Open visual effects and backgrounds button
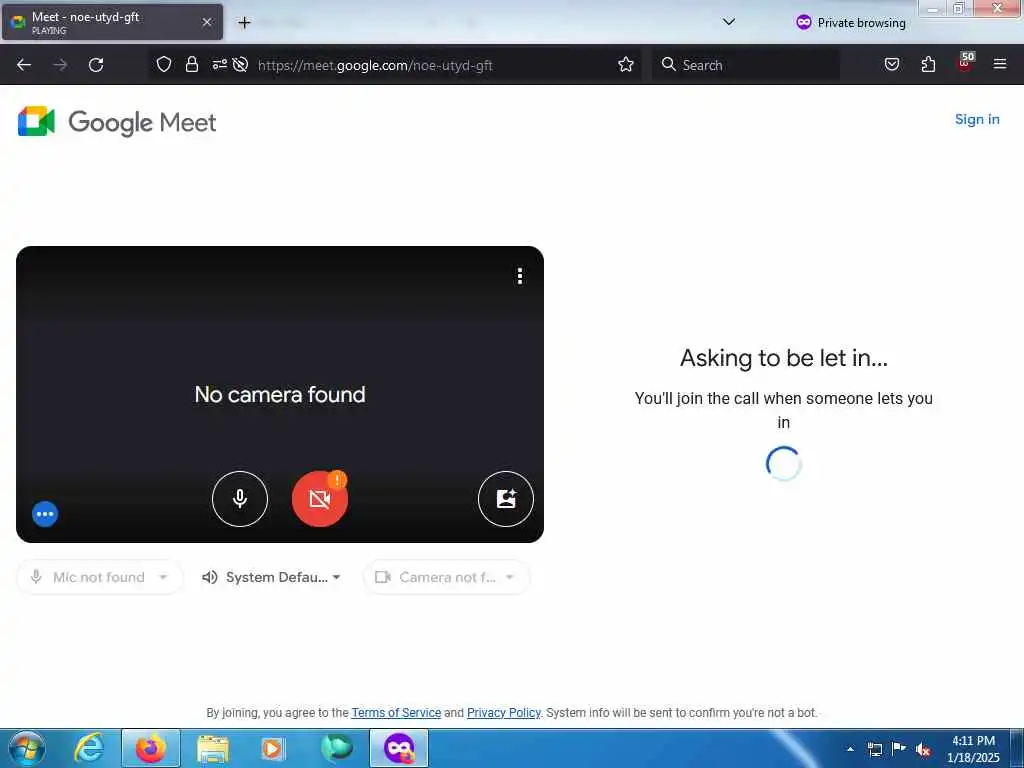Screen dimensions: 1024x768 coord(505,499)
